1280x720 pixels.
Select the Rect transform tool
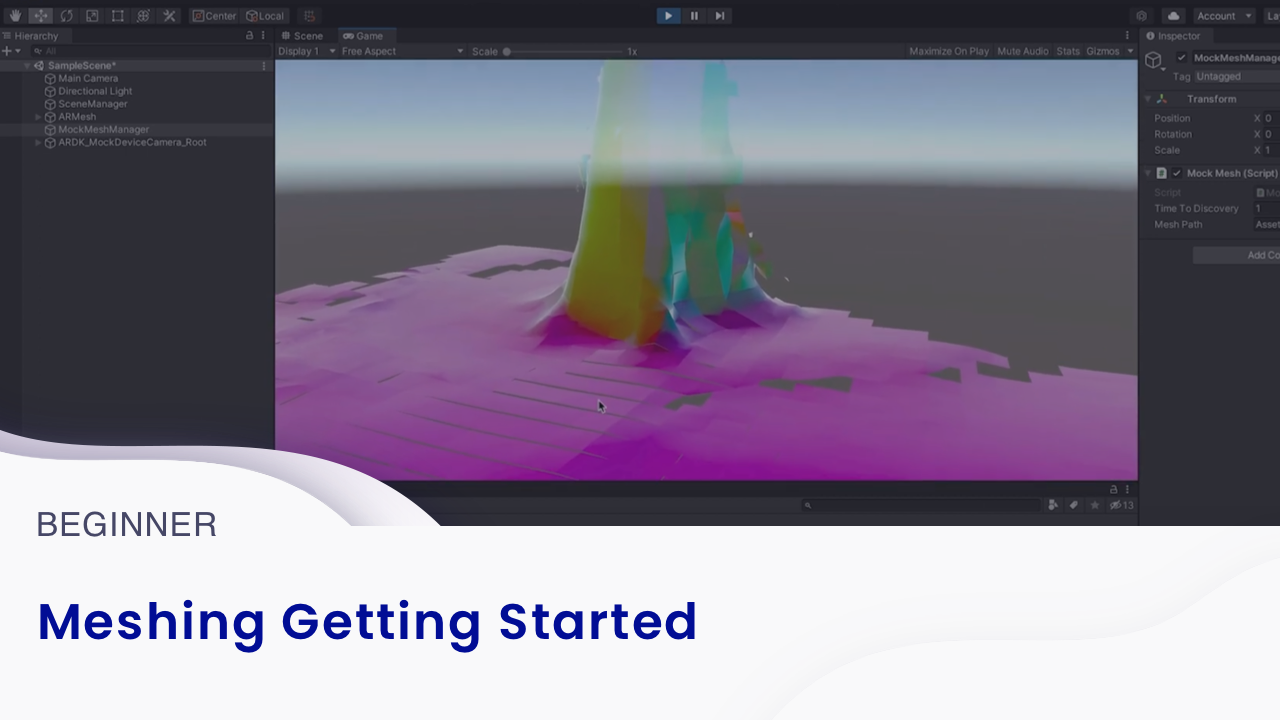tap(118, 16)
